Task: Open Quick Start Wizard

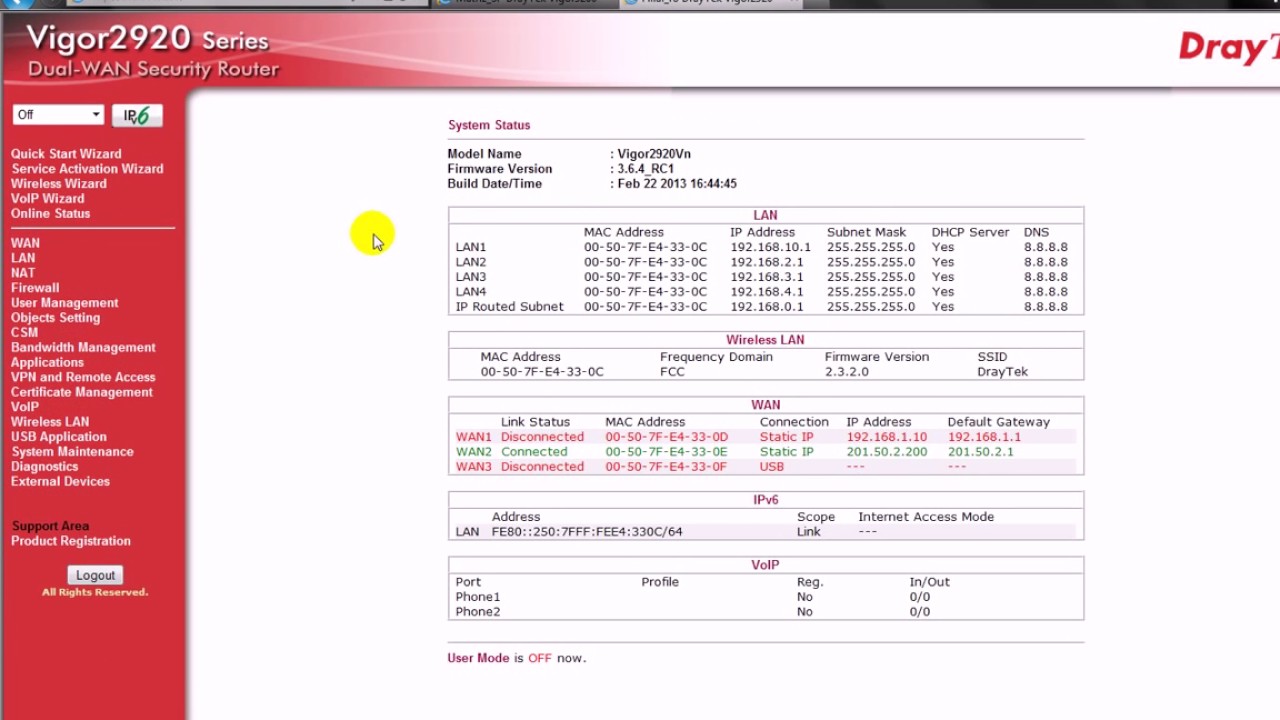Action: pyautogui.click(x=66, y=154)
